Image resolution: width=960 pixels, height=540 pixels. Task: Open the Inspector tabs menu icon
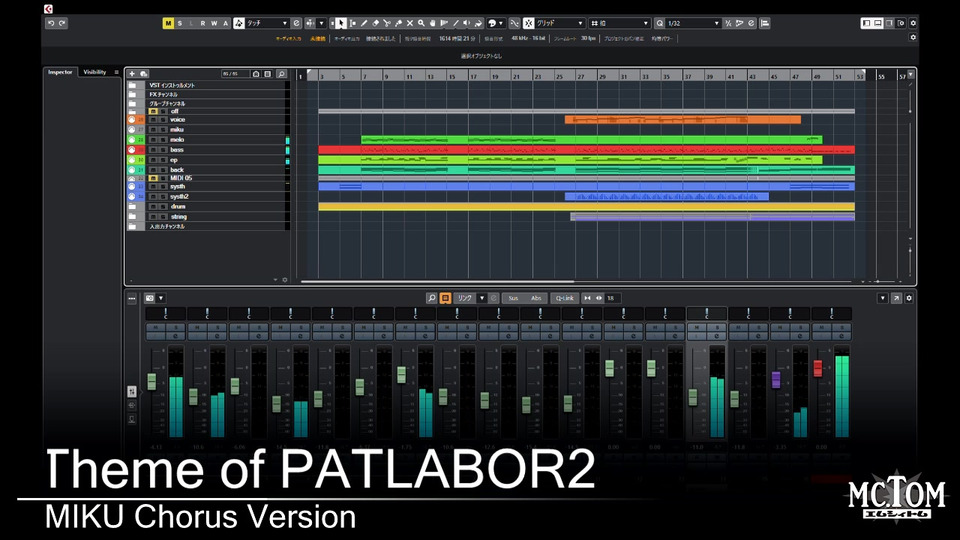click(116, 72)
